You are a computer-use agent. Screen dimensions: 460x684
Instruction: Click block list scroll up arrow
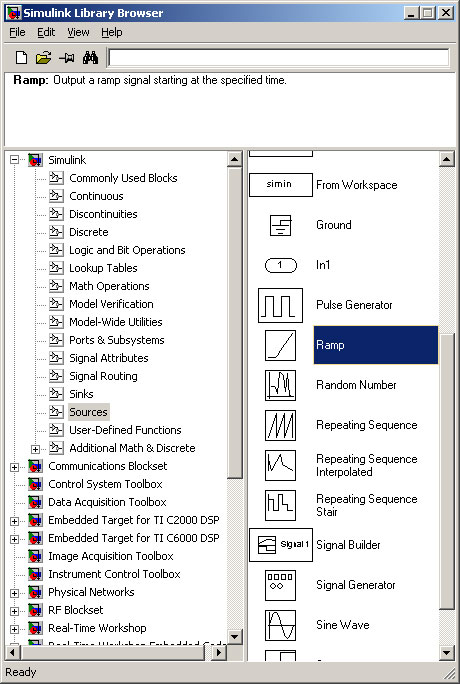446,159
